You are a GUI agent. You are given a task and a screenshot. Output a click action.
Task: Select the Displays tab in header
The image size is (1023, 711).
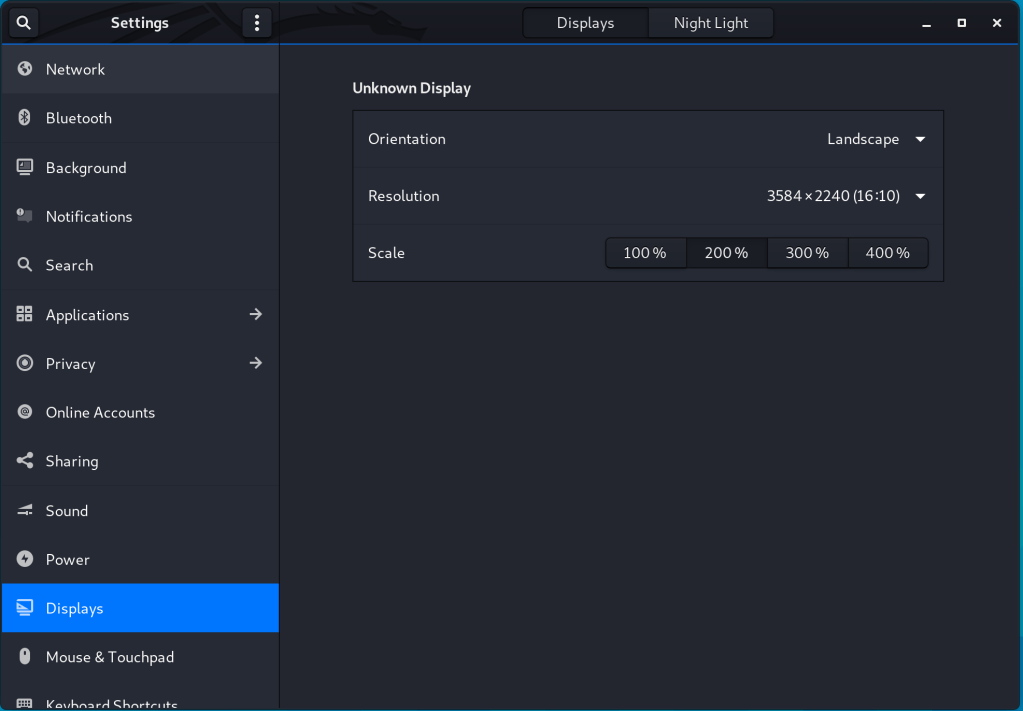click(585, 23)
